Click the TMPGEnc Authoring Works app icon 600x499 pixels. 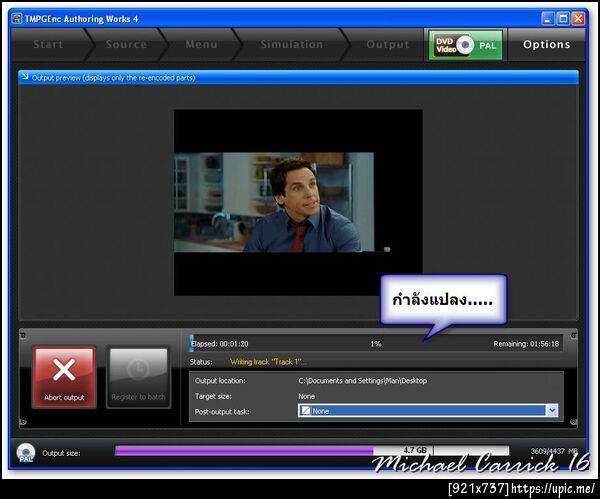[16, 18]
